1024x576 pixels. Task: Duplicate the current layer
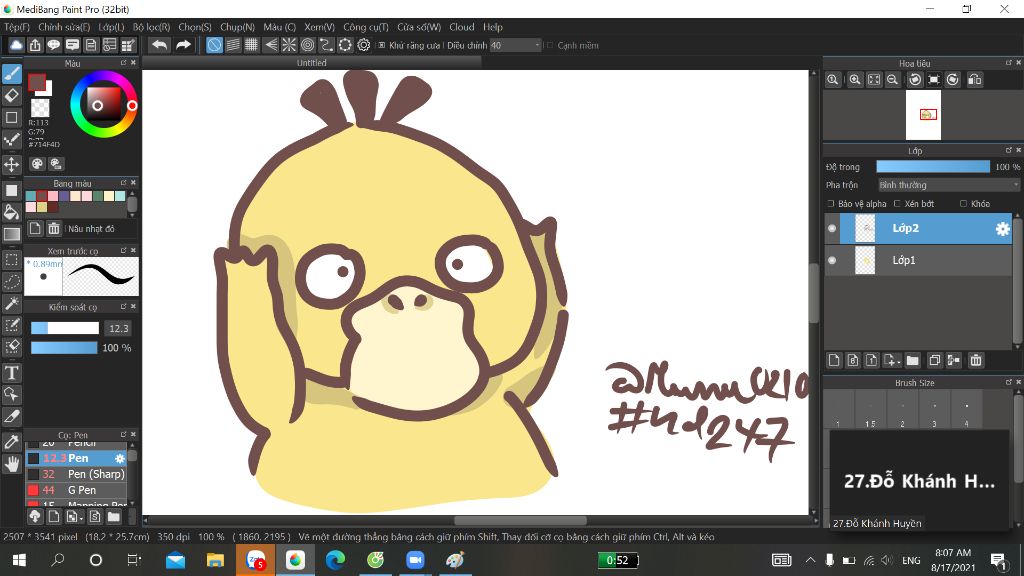pos(935,360)
